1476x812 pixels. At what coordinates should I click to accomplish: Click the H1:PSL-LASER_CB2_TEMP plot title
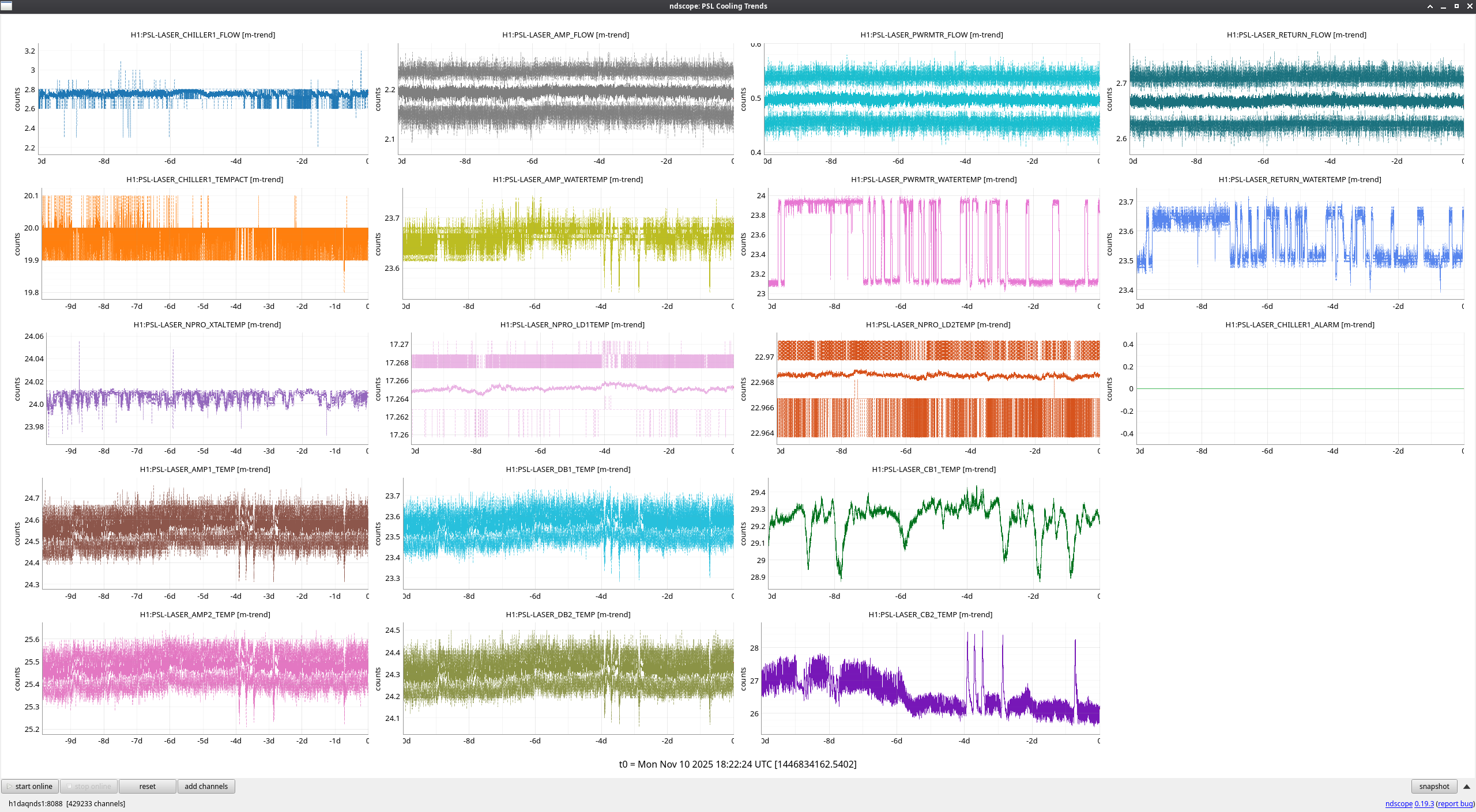pos(930,614)
